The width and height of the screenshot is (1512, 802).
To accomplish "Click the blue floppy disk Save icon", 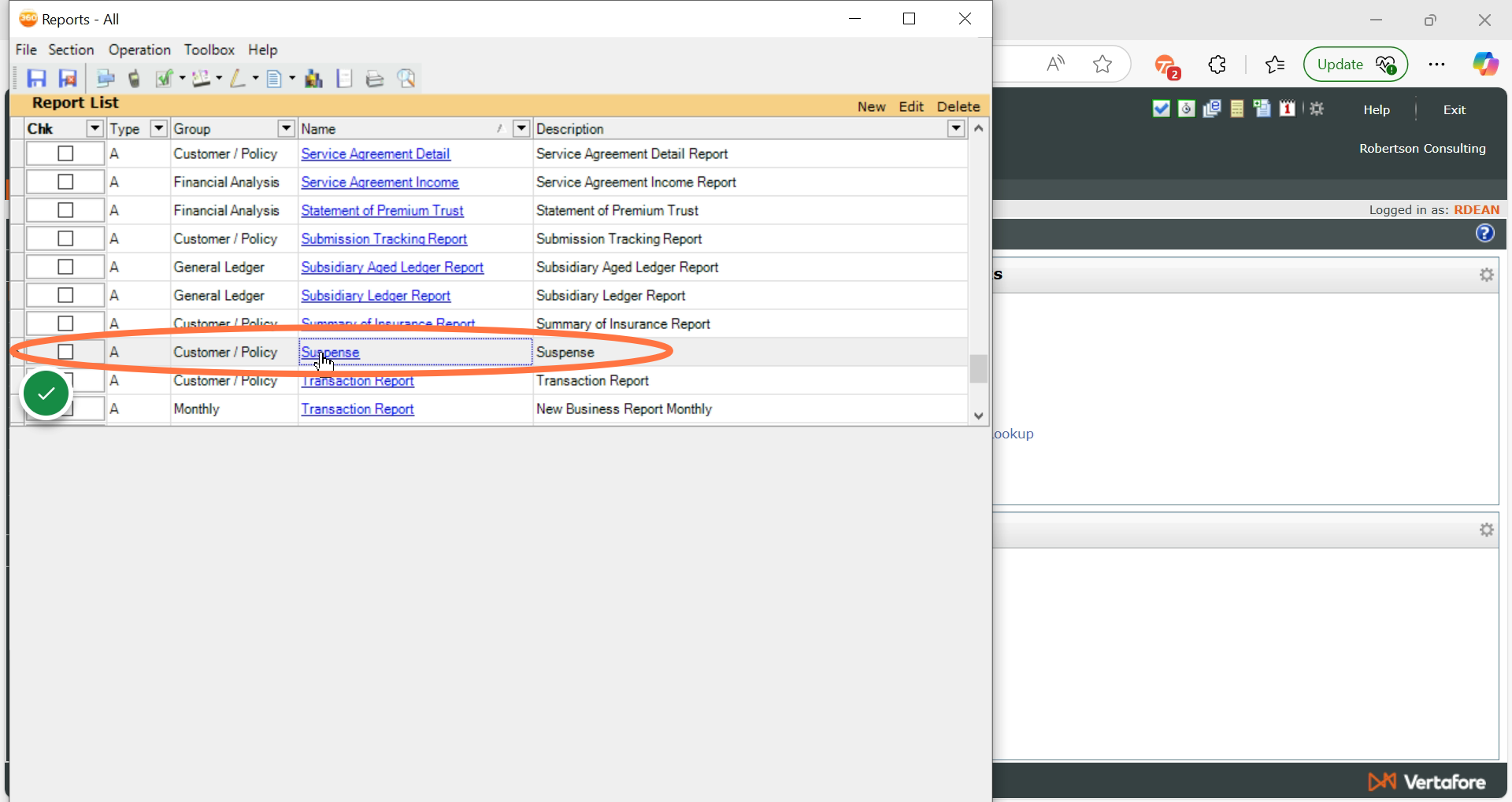I will 36,79.
